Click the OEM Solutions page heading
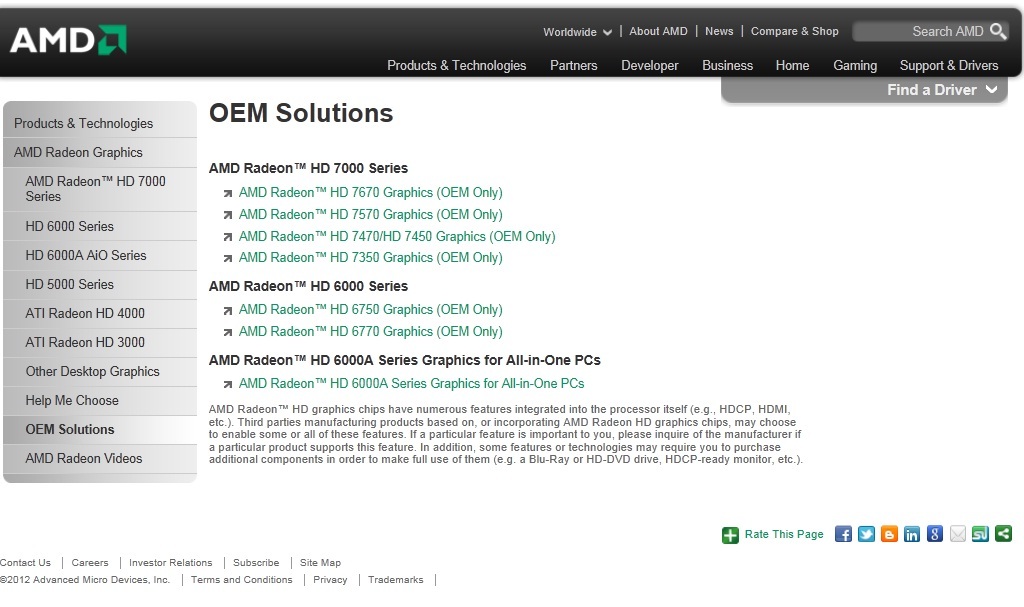The width and height of the screenshot is (1024, 607). [301, 113]
